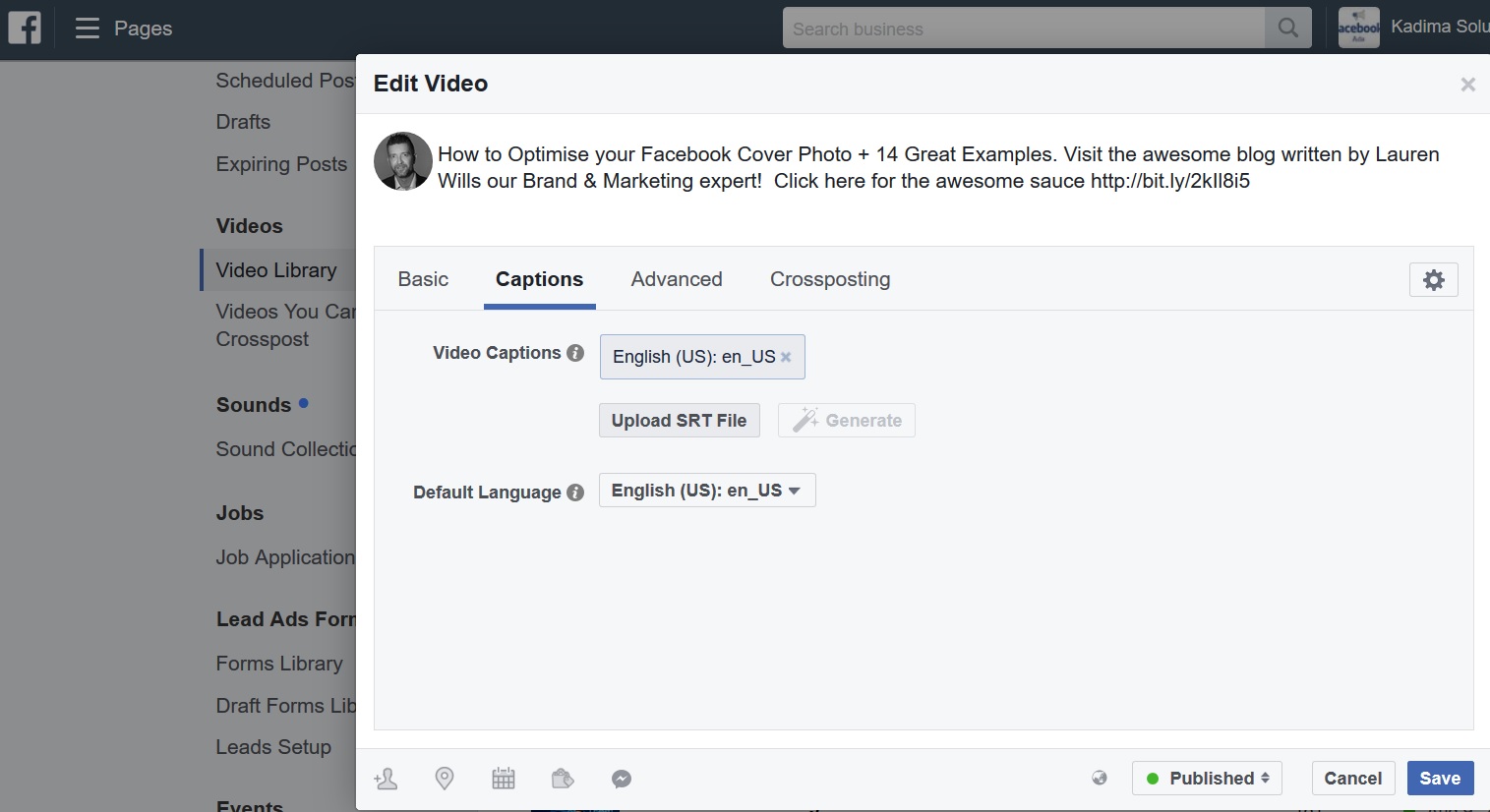Click the Messenger icon in footer

tap(622, 779)
